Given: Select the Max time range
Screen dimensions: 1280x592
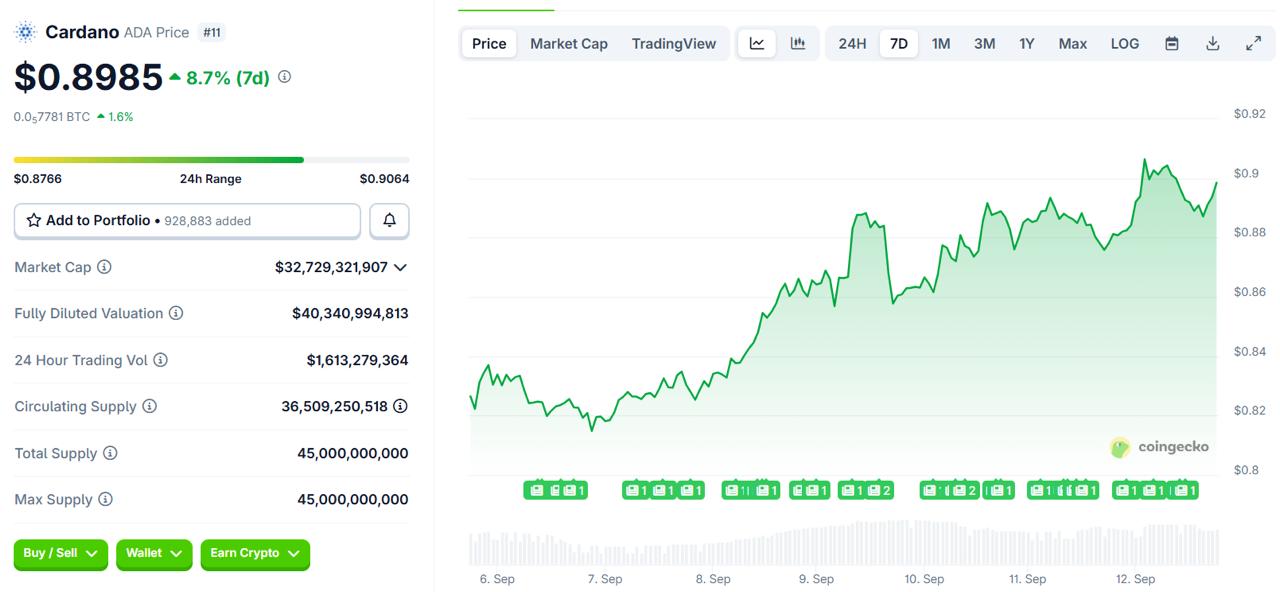Looking at the screenshot, I should pos(1073,43).
